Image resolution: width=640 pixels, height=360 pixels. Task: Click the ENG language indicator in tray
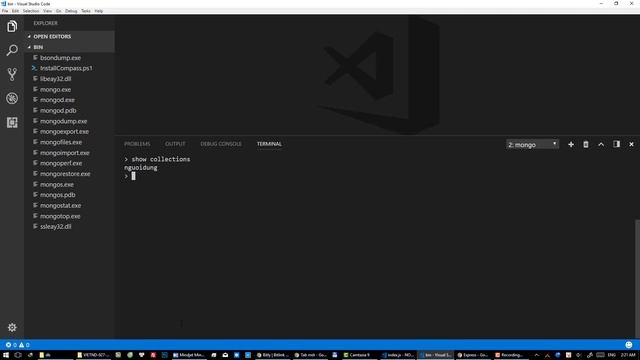coord(611,355)
